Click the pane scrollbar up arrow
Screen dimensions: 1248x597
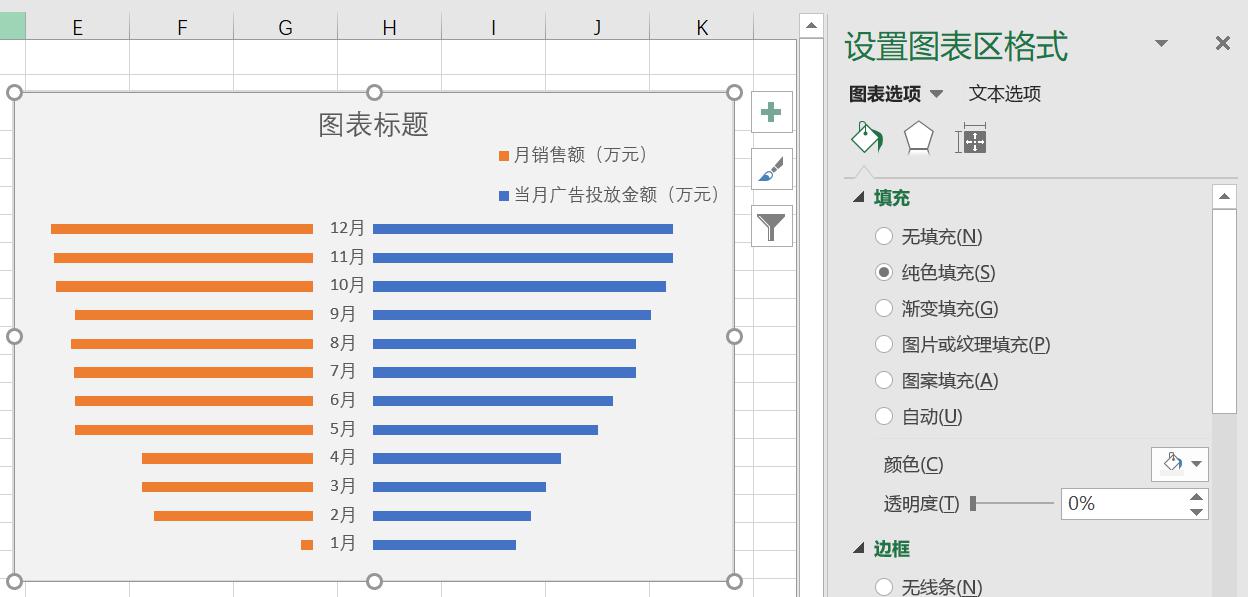pos(1225,197)
